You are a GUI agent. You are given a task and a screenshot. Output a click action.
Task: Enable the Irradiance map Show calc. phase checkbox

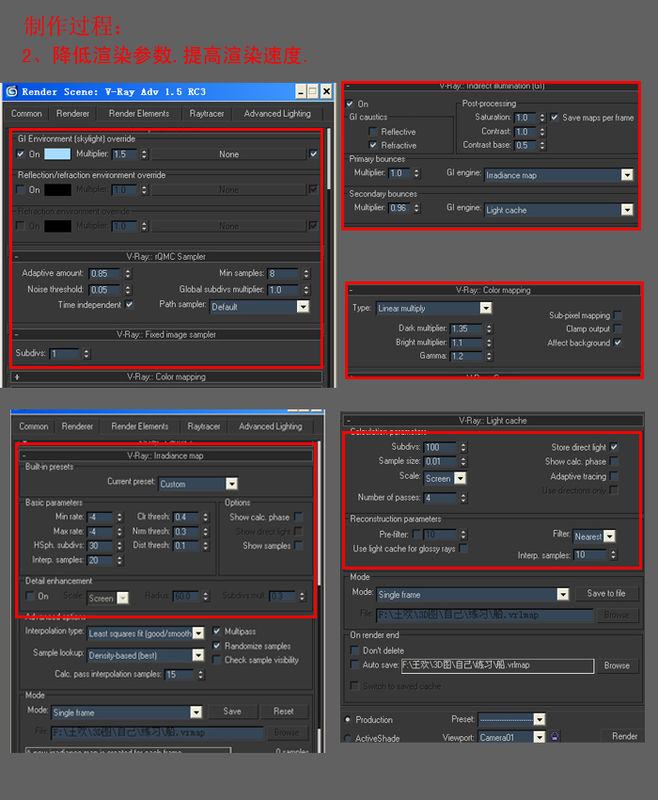298,517
